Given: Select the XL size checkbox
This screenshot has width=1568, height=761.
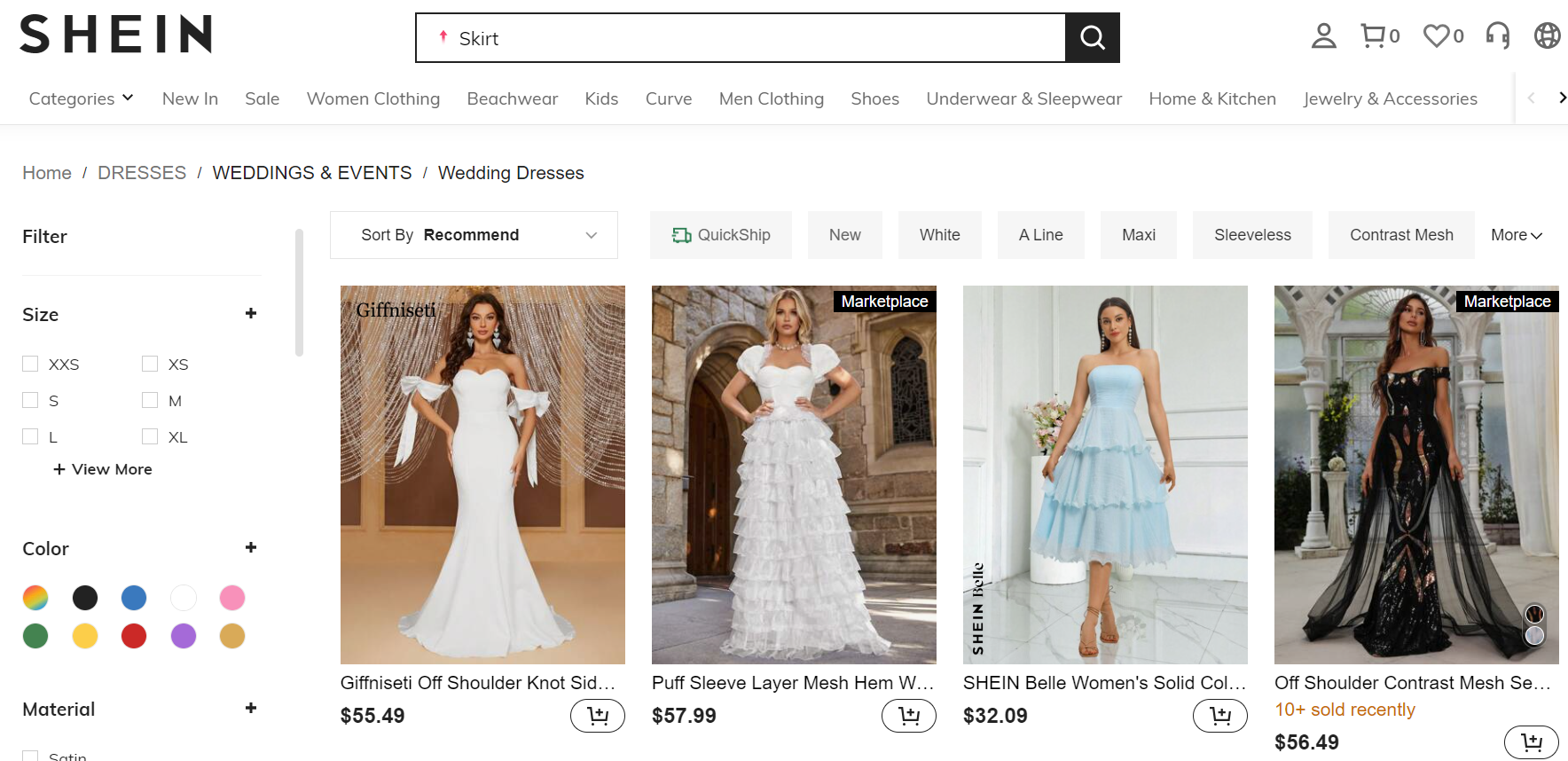Looking at the screenshot, I should [150, 436].
